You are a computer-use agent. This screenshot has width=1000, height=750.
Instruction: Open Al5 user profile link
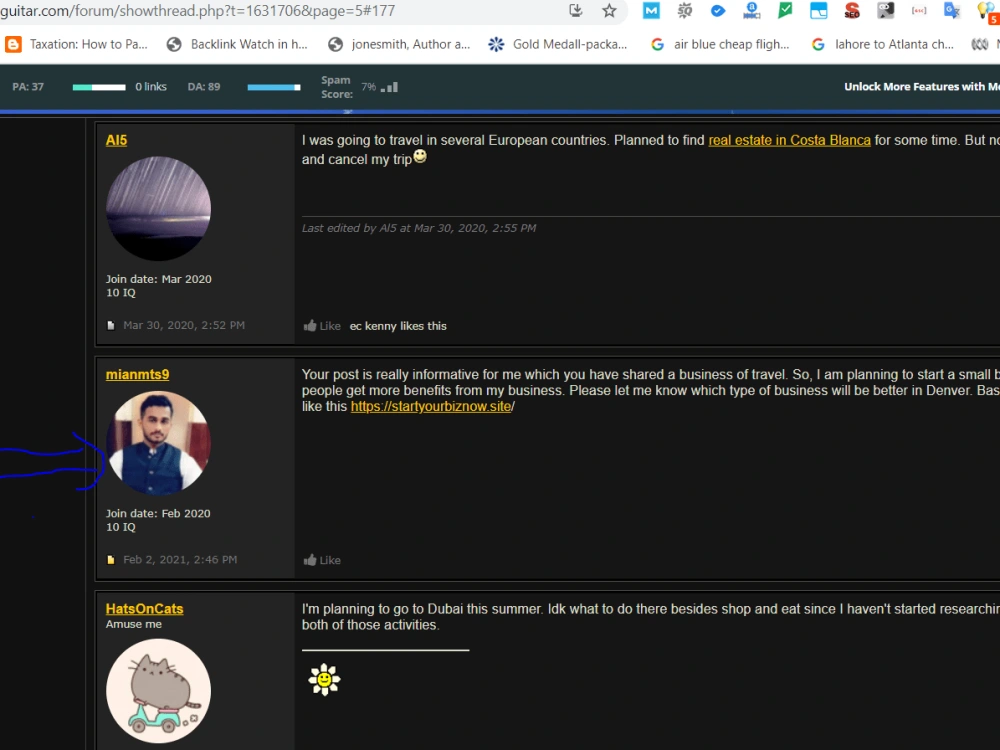pos(116,140)
